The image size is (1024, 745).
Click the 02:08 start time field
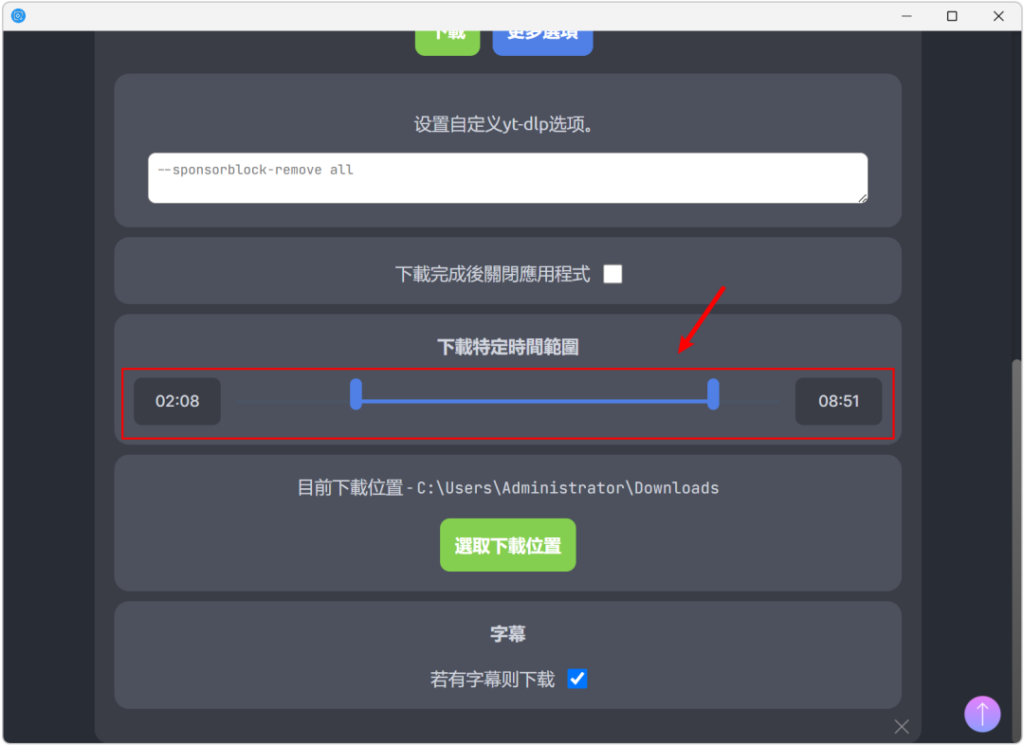coord(177,401)
